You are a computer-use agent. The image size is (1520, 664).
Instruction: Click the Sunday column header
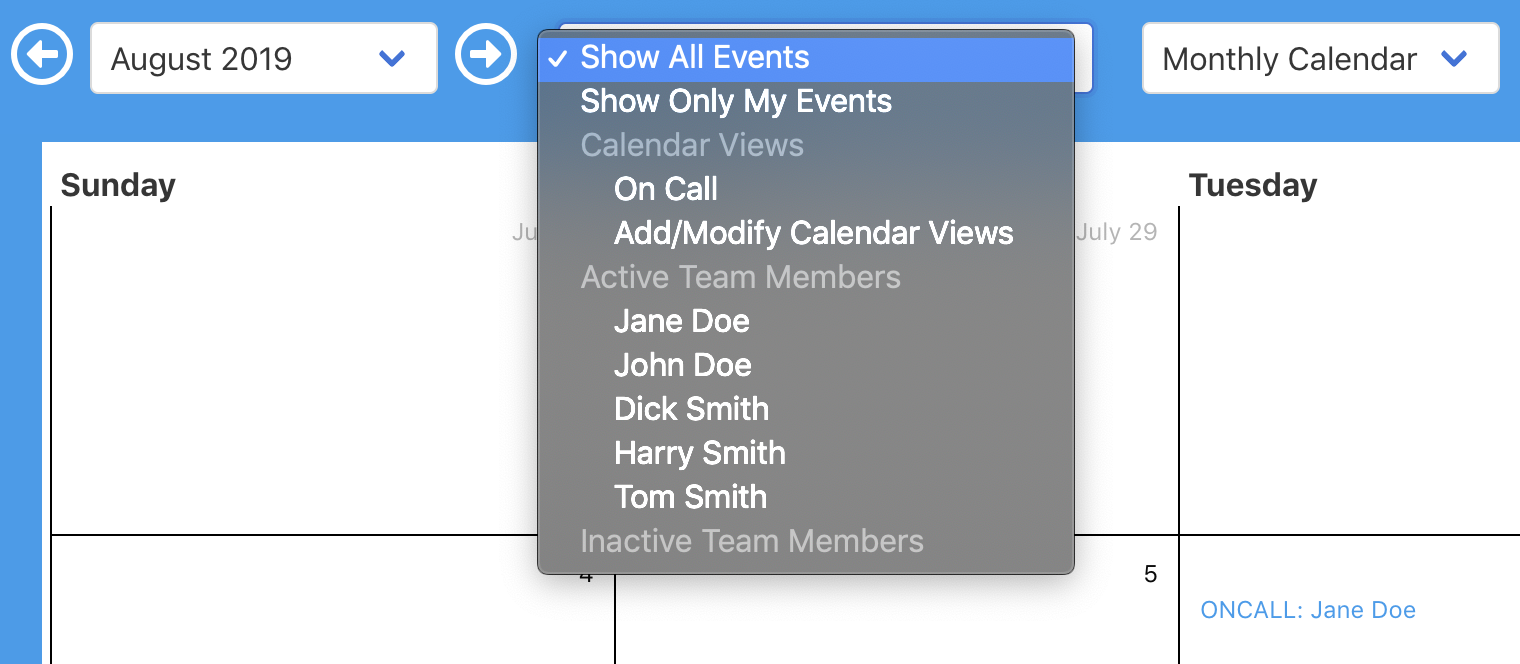(118, 185)
